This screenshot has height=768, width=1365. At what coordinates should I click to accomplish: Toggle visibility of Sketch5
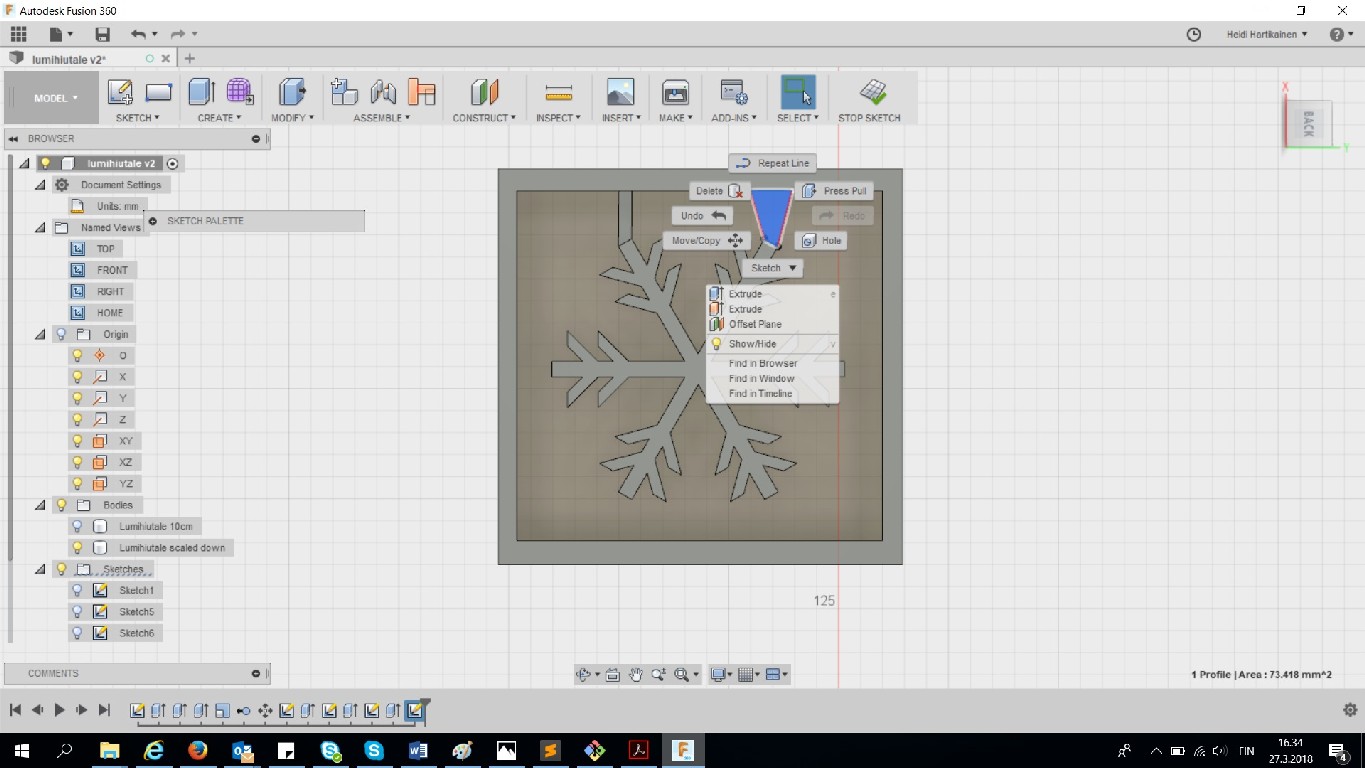coord(77,612)
